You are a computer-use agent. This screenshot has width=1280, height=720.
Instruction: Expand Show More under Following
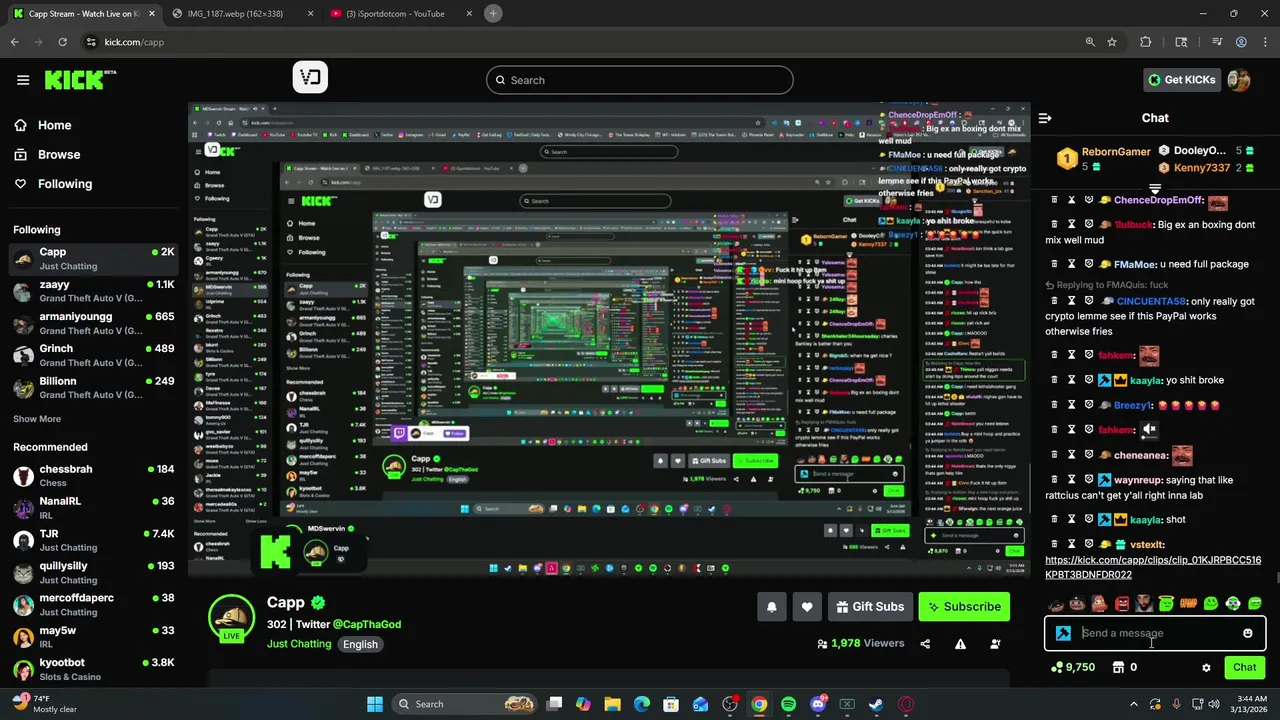pyautogui.click(x=37, y=419)
